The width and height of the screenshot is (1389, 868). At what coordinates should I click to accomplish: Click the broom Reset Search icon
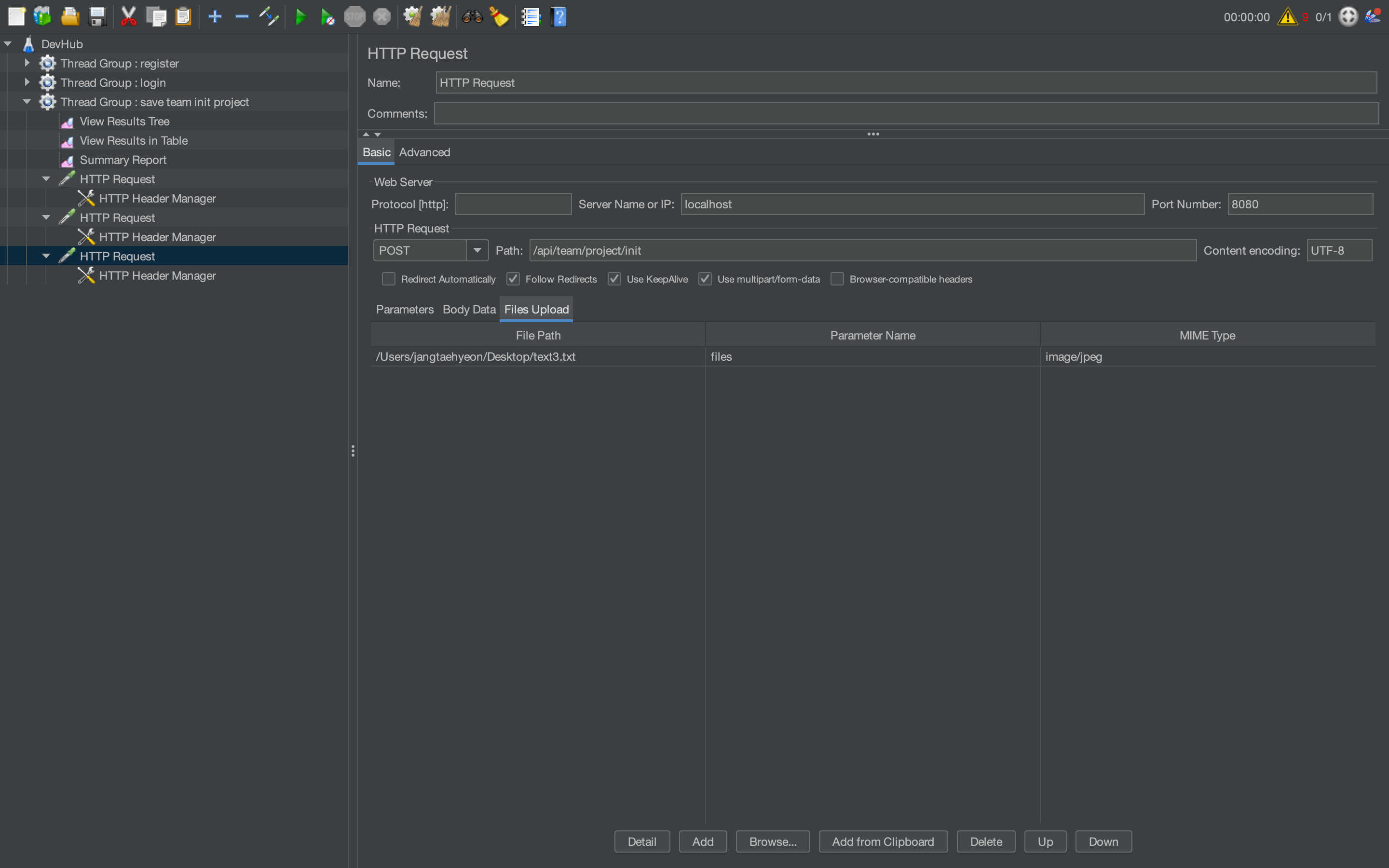pos(499,17)
